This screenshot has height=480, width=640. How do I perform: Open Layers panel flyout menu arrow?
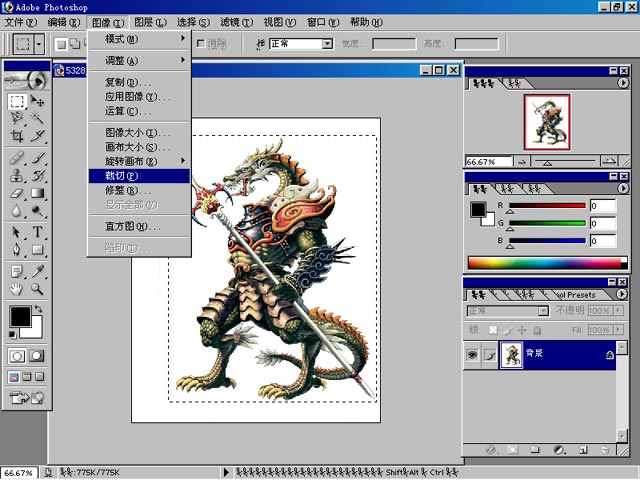(622, 294)
